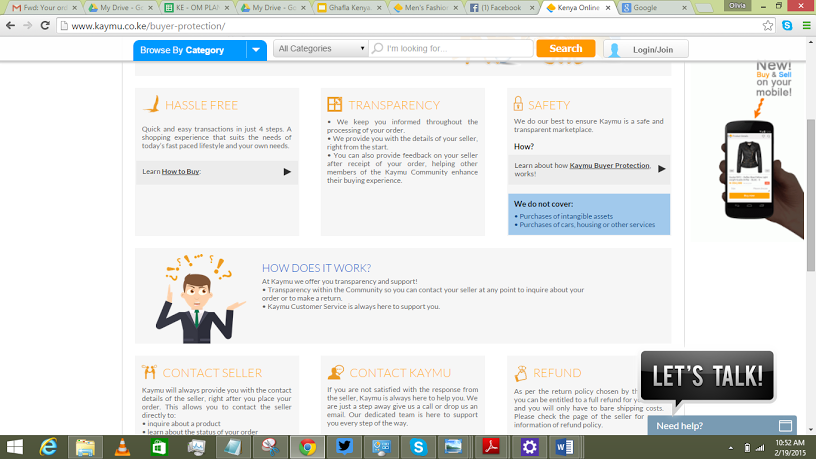This screenshot has height=459, width=816.
Task: Click the Login user avatar icon
Action: (x=614, y=50)
